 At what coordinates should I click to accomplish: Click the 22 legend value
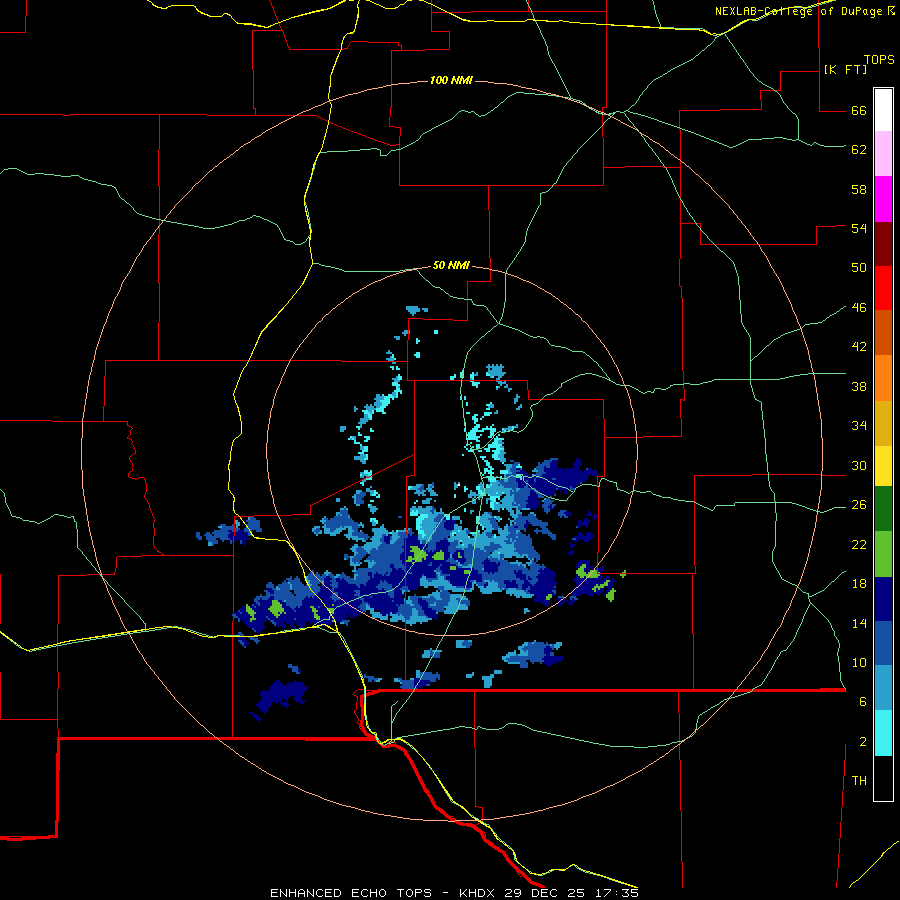859,544
